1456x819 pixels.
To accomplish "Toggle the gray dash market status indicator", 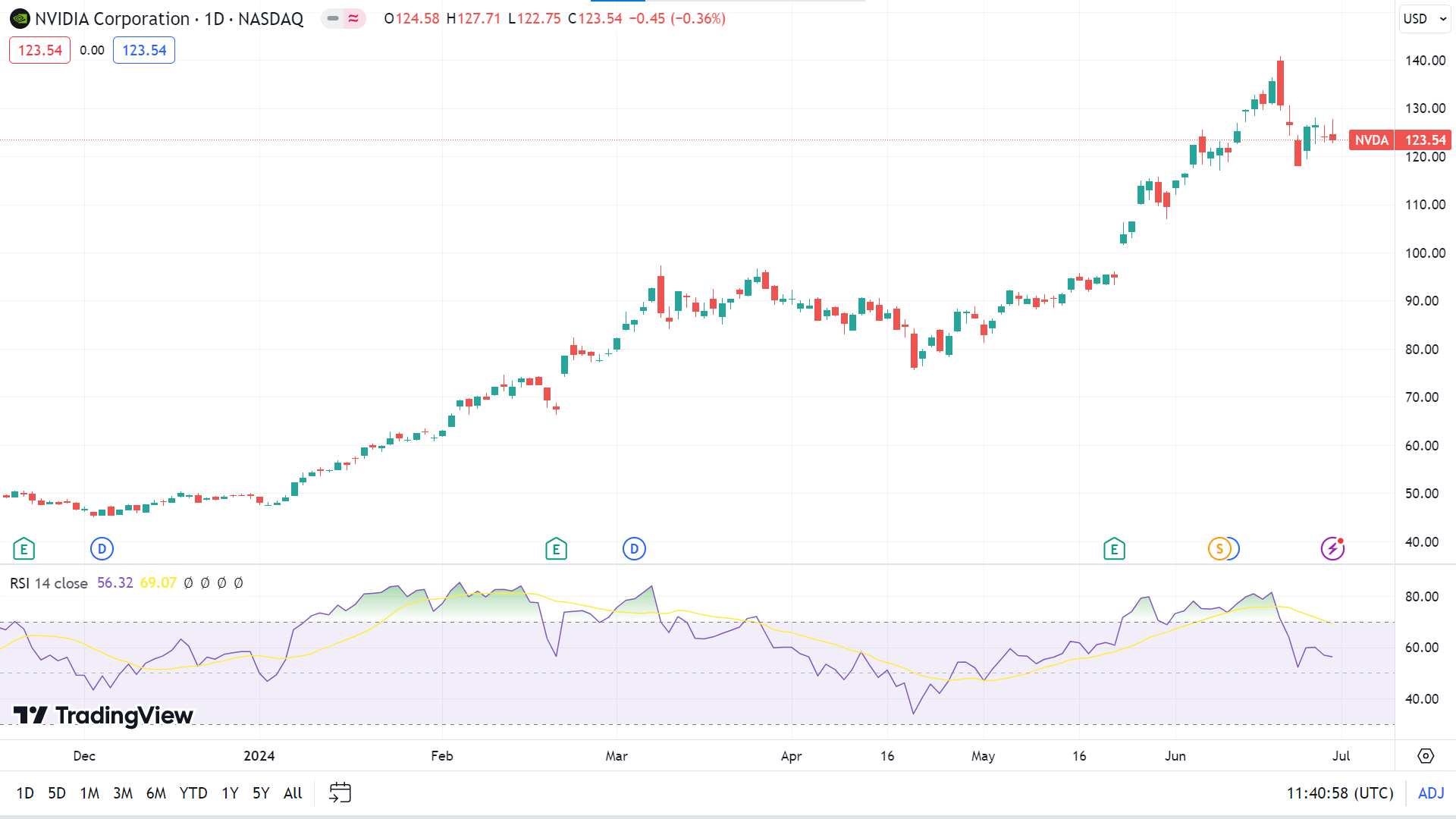I will click(x=333, y=18).
